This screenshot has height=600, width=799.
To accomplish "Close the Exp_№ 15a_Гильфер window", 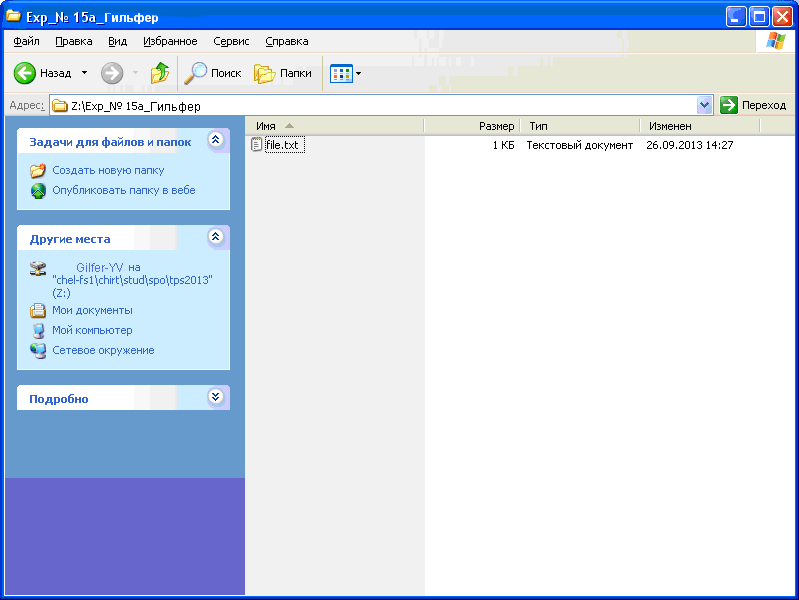I will click(782, 17).
